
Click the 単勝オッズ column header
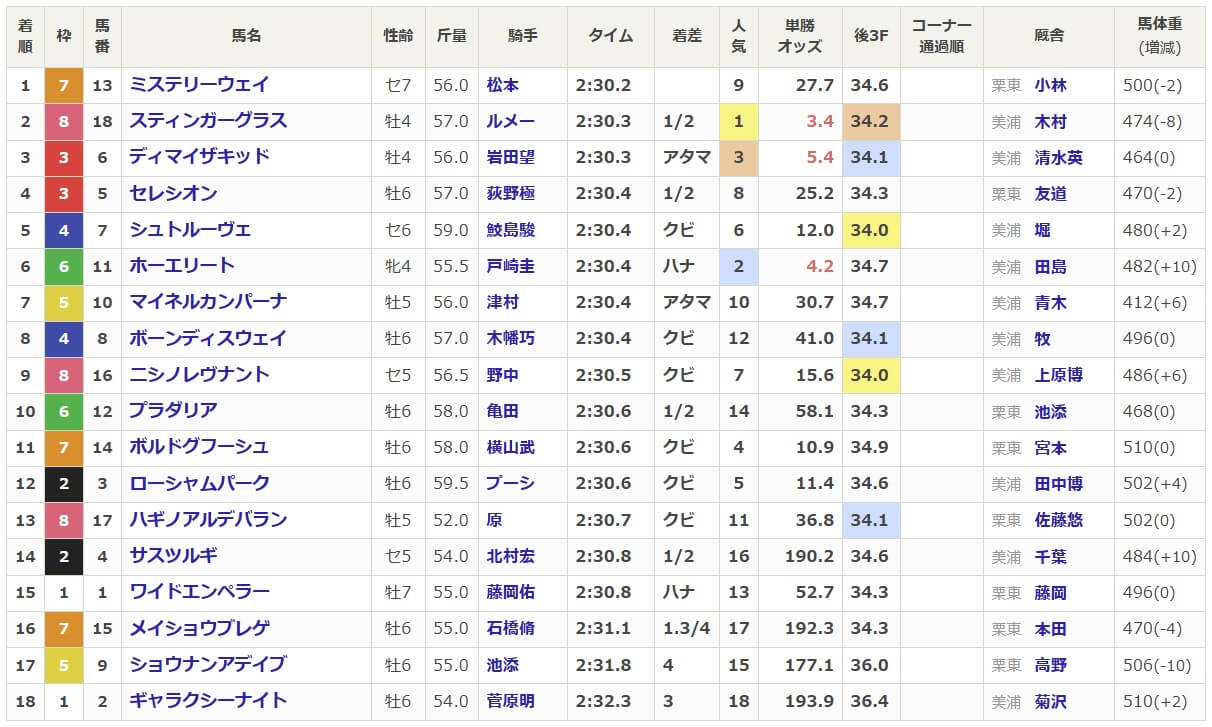[800, 35]
